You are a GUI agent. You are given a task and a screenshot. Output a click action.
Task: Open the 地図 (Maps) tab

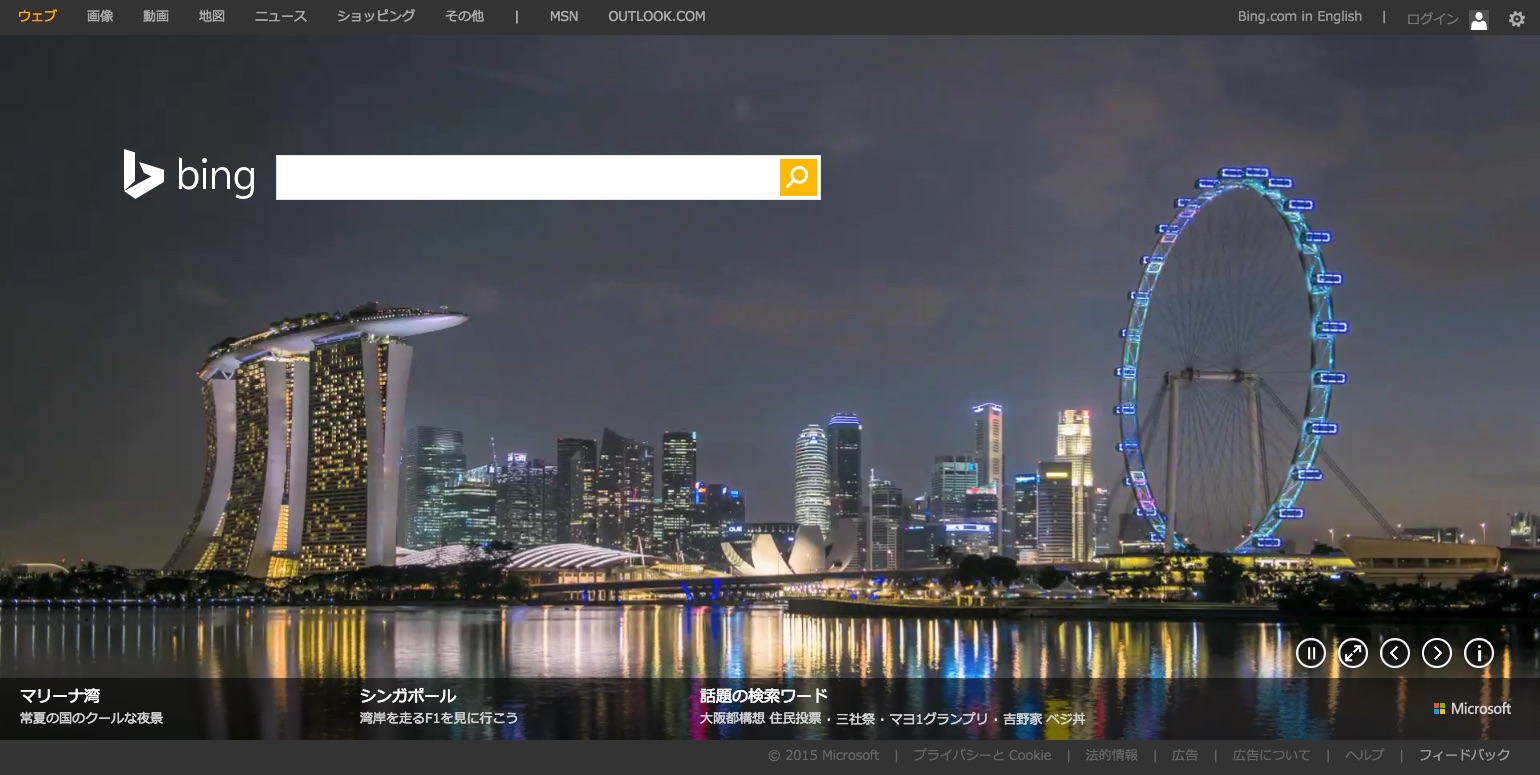tap(212, 16)
